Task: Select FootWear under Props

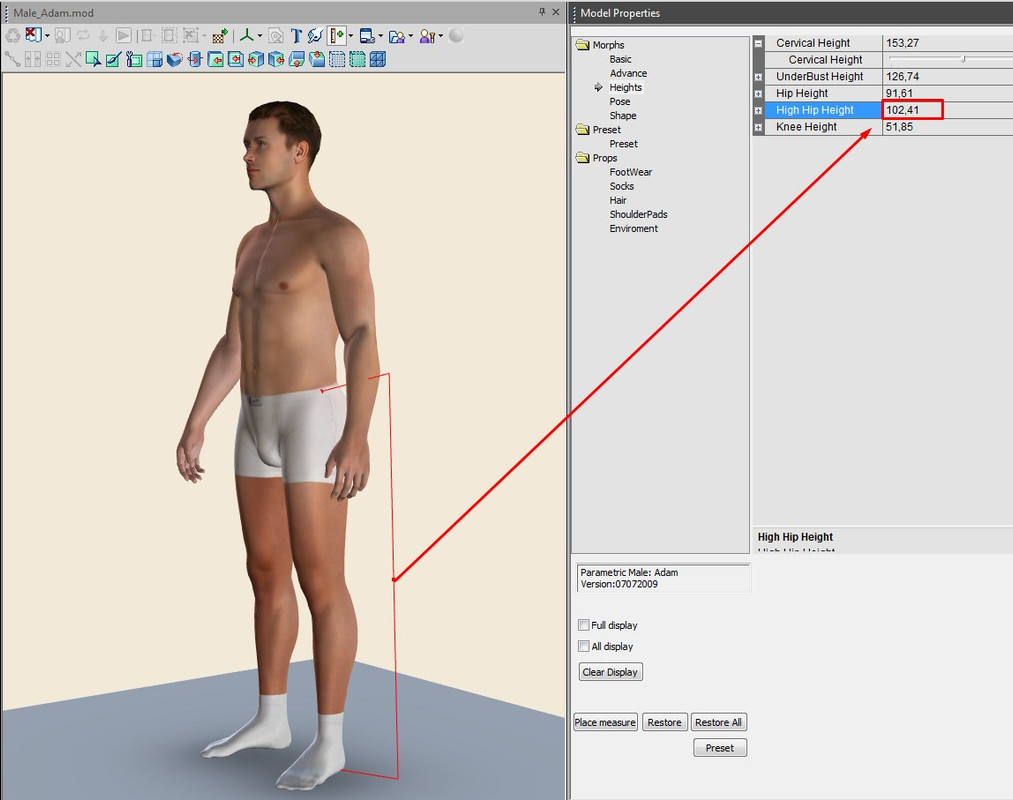Action: point(631,172)
